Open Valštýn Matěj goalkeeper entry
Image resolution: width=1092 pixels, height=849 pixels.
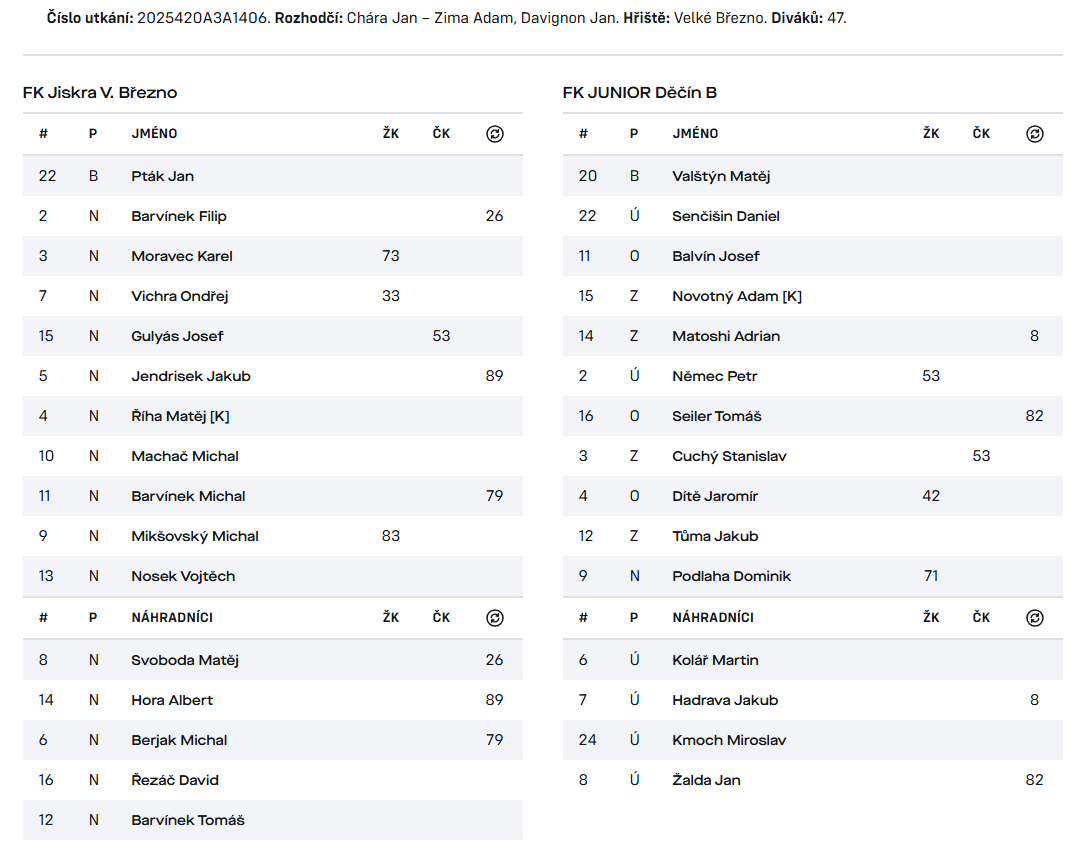click(721, 176)
